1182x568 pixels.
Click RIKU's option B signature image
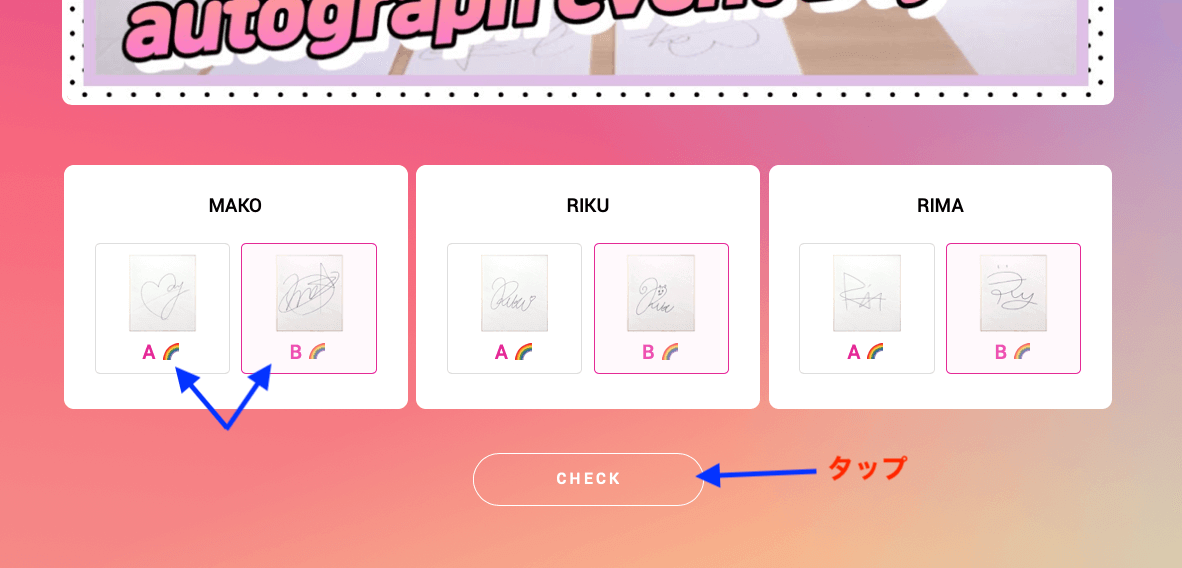click(661, 293)
